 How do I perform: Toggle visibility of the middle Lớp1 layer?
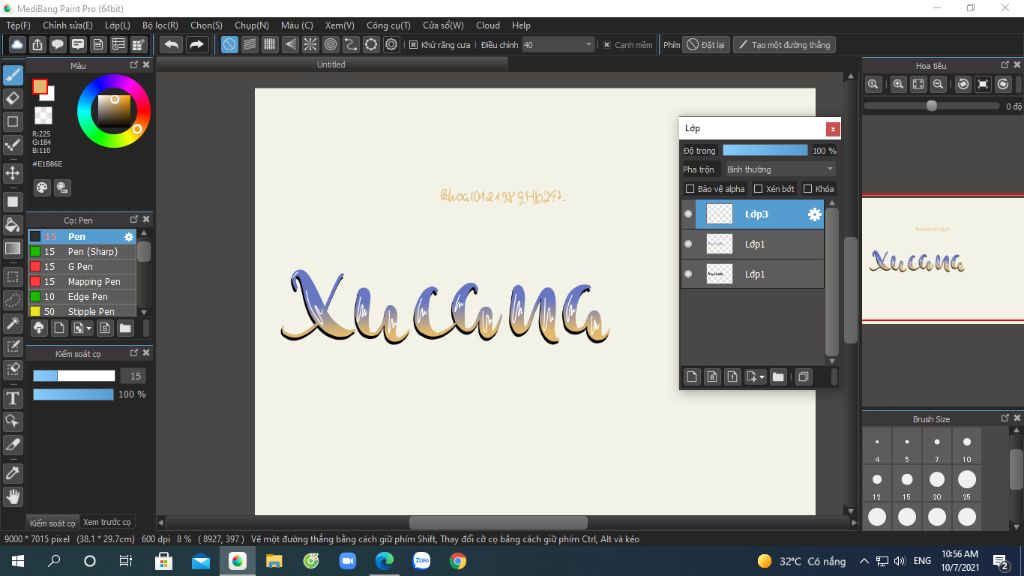click(x=688, y=244)
